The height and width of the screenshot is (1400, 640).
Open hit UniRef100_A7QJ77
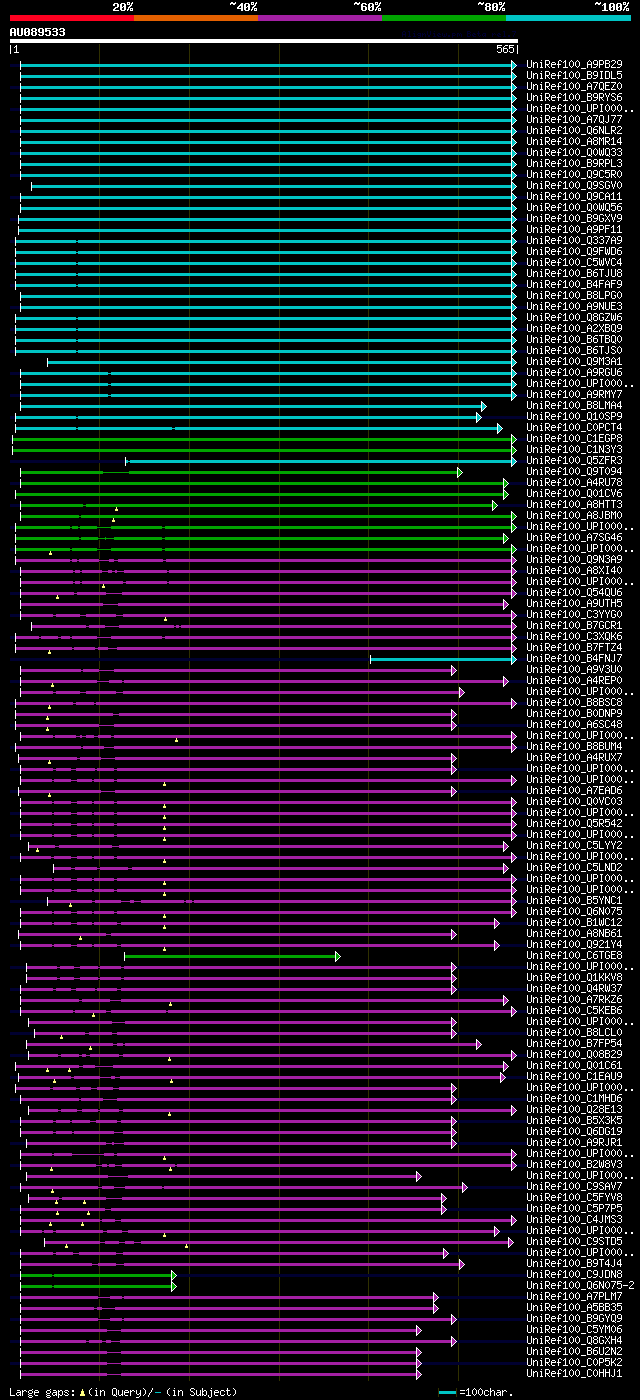pos(574,119)
